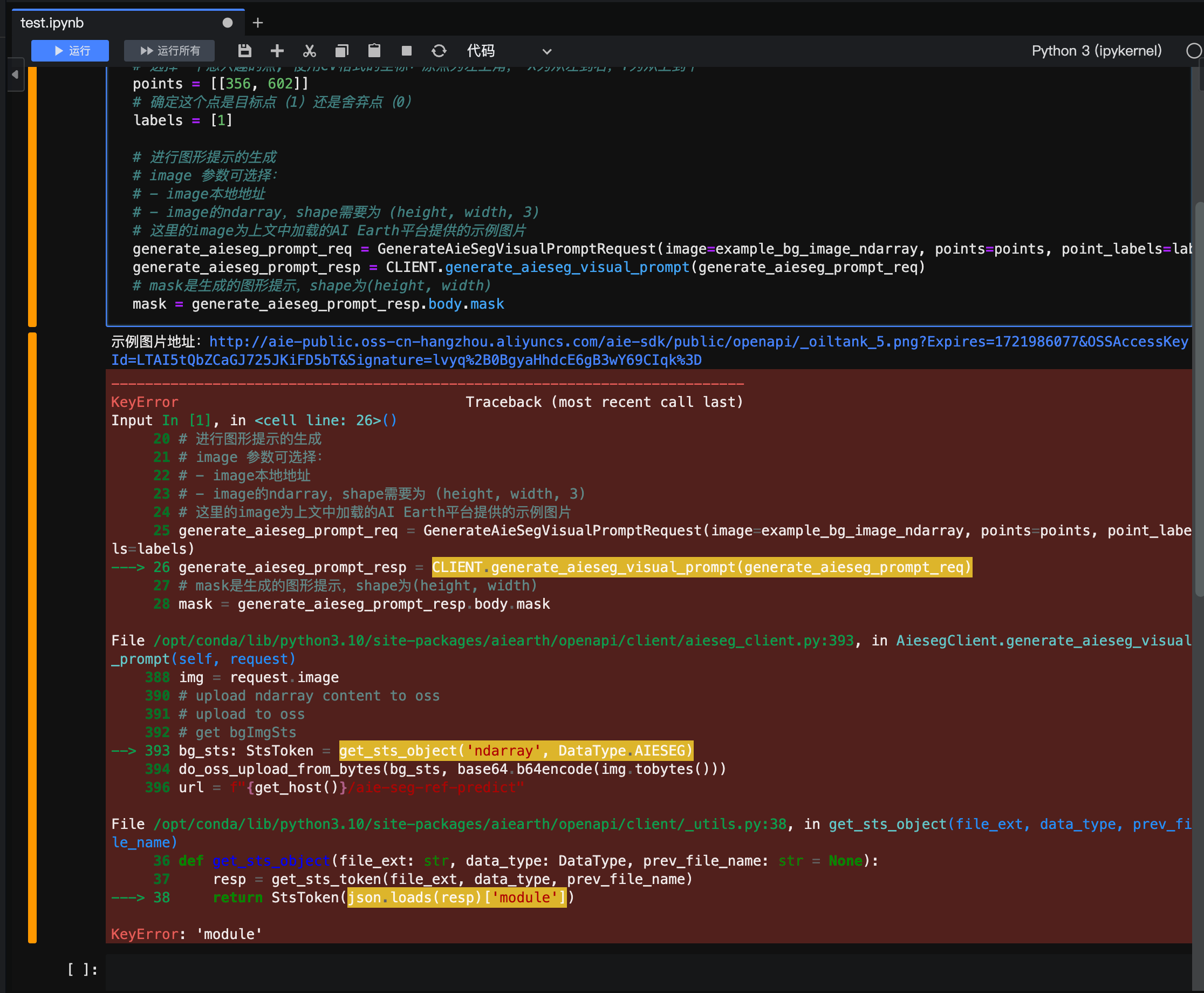This screenshot has height=993, width=1204.
Task: Save the notebook with the disk icon
Action: click(245, 51)
